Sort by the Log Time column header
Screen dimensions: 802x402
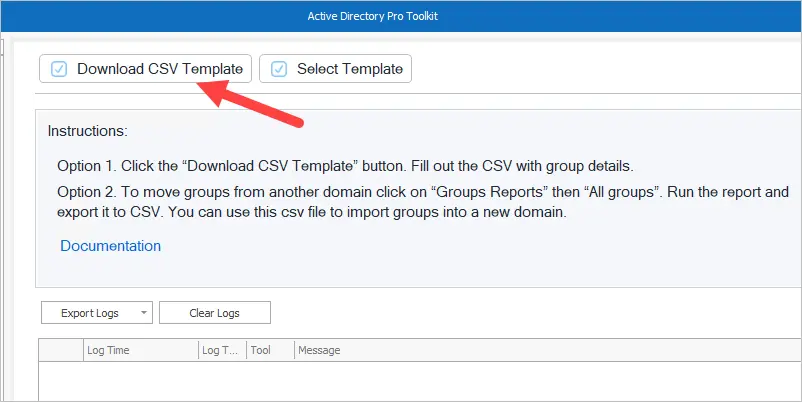tap(141, 350)
